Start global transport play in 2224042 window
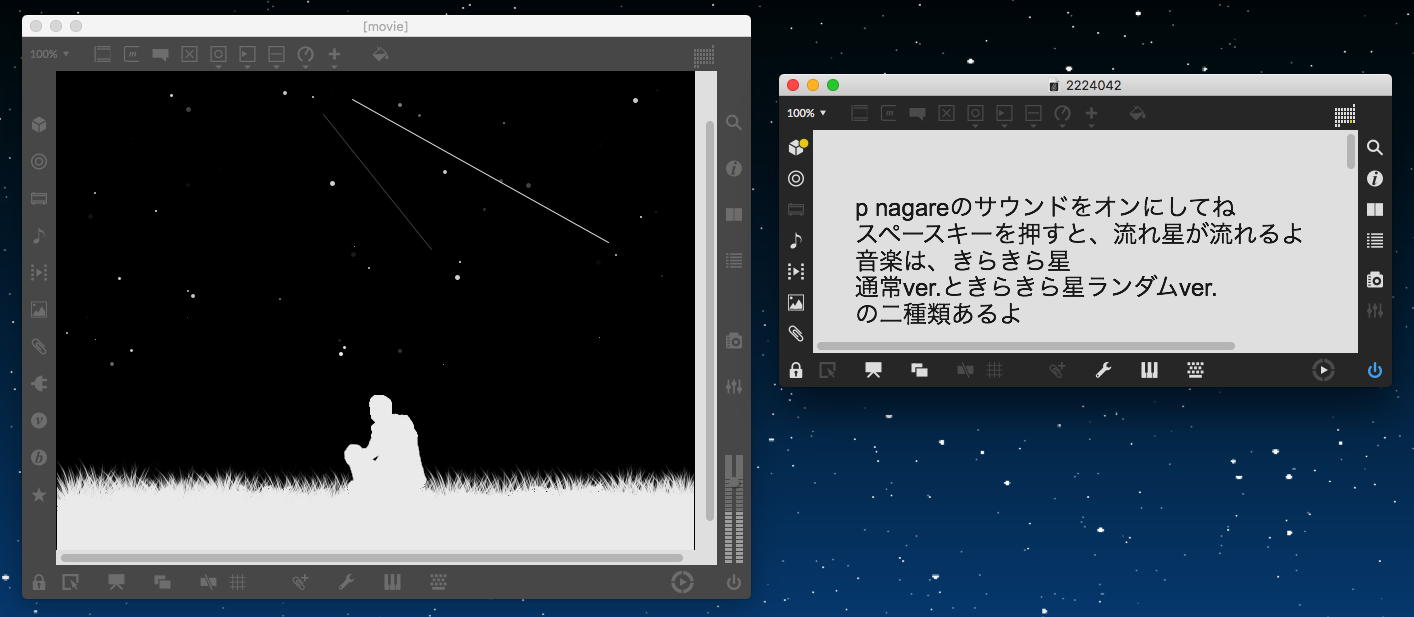 click(x=1323, y=370)
